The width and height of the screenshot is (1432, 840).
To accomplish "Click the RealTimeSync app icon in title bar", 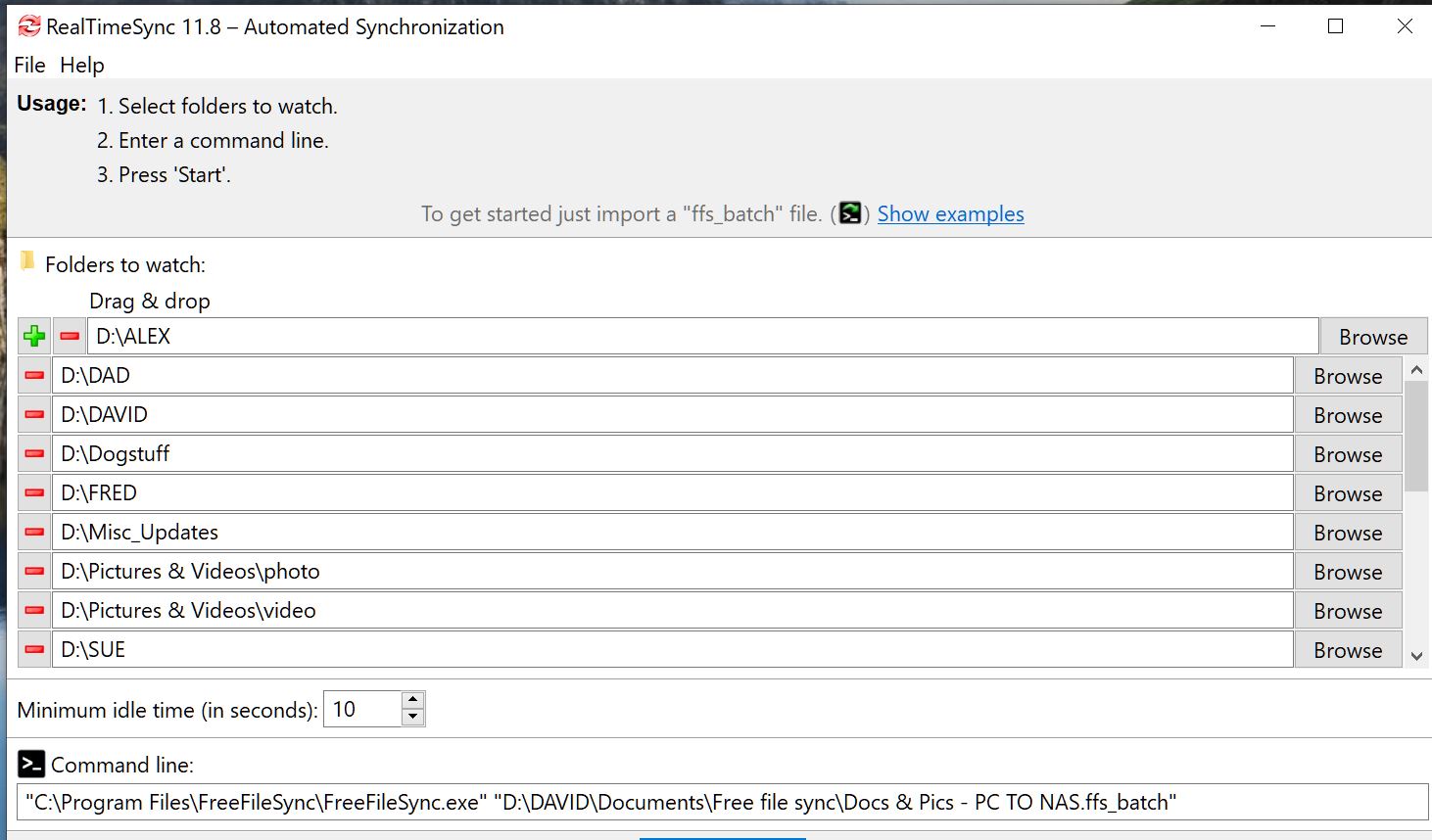I will tap(29, 26).
